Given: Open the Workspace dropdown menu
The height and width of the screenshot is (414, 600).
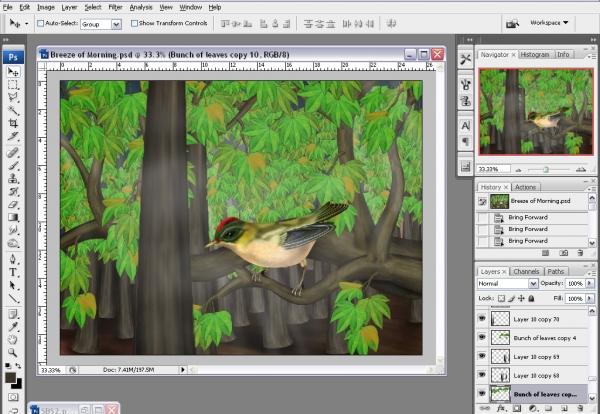Looking at the screenshot, I should pos(549,23).
